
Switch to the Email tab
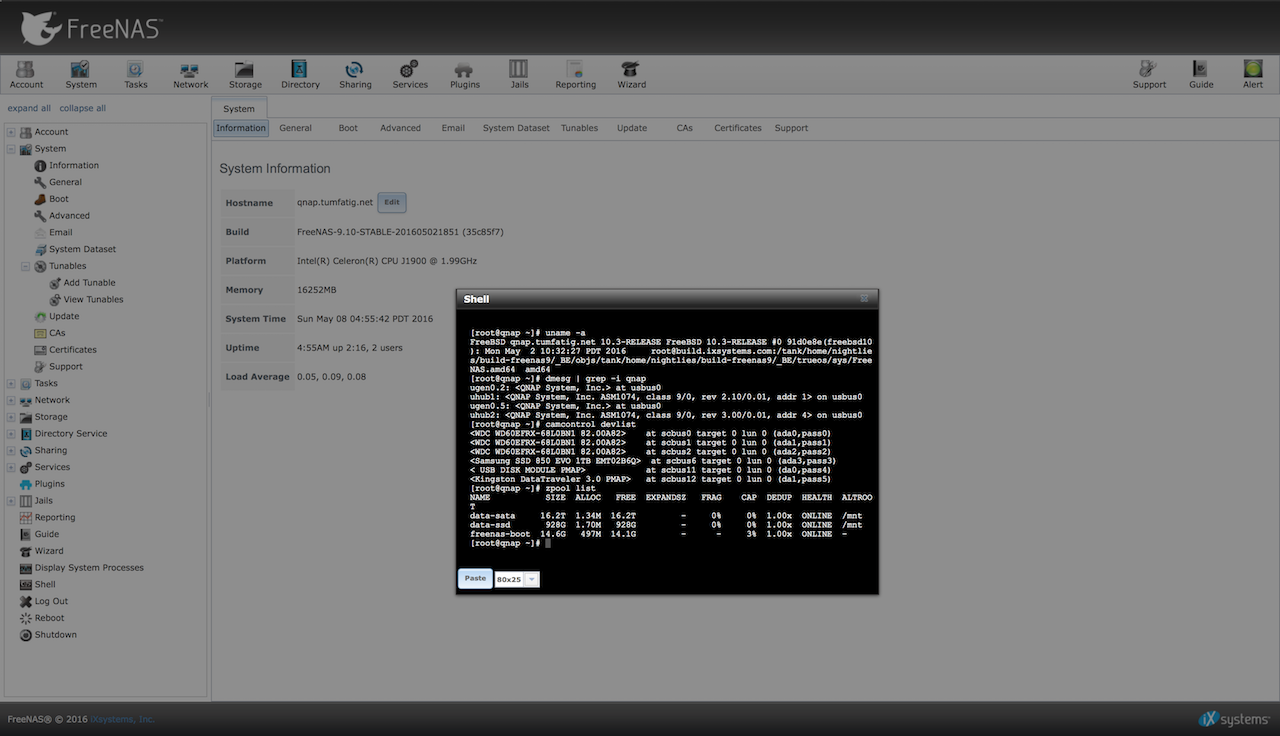pos(453,128)
